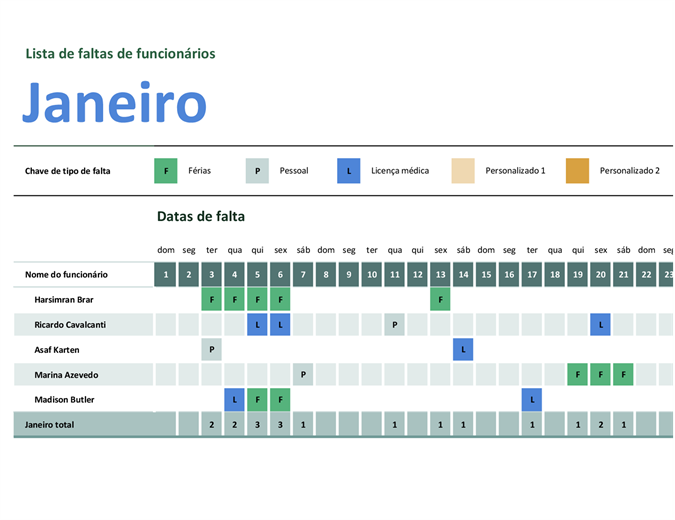Click the 'Datas de falta' heading

pos(201,216)
